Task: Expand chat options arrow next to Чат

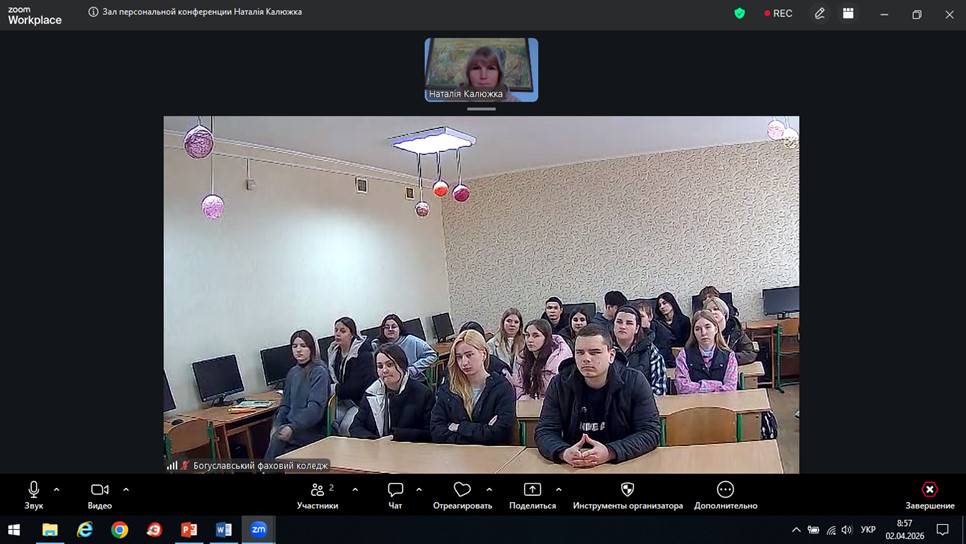Action: (419, 490)
